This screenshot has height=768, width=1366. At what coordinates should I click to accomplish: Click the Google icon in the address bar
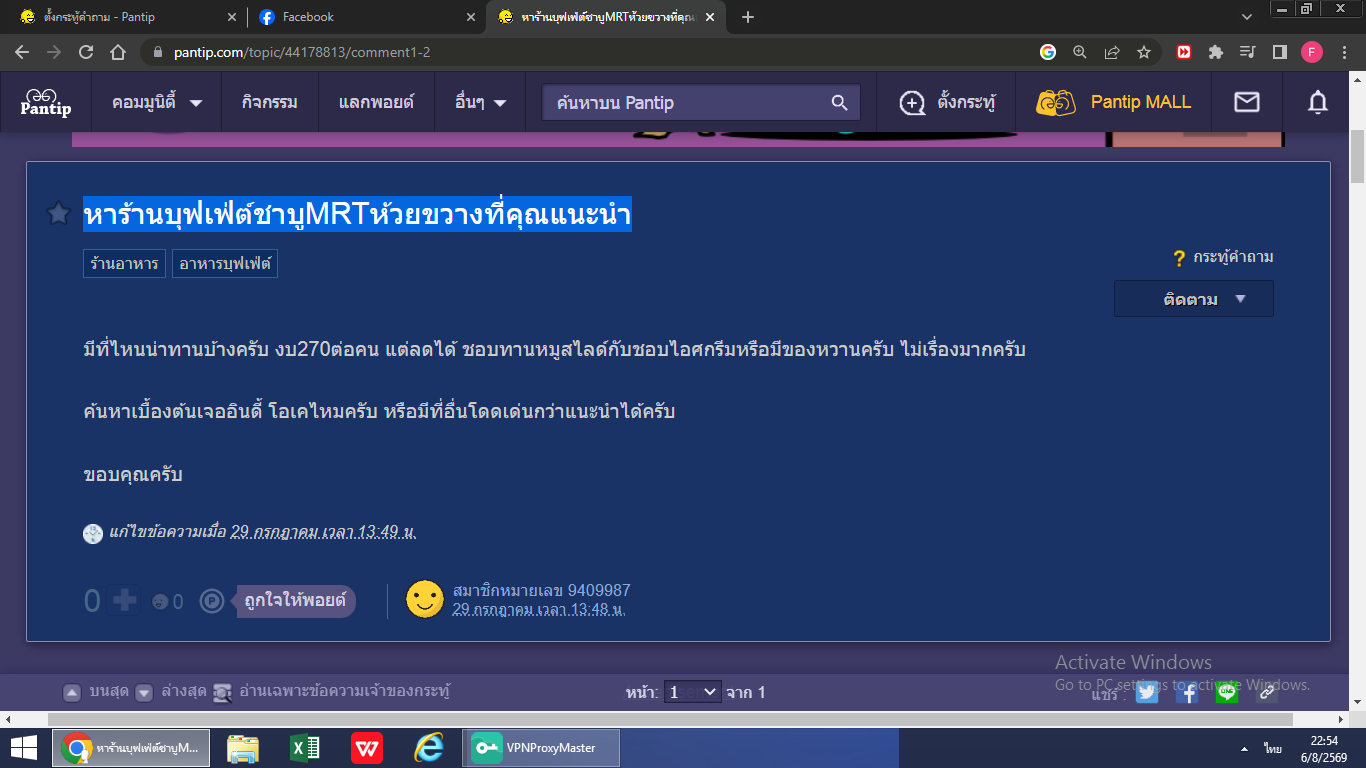click(1048, 52)
